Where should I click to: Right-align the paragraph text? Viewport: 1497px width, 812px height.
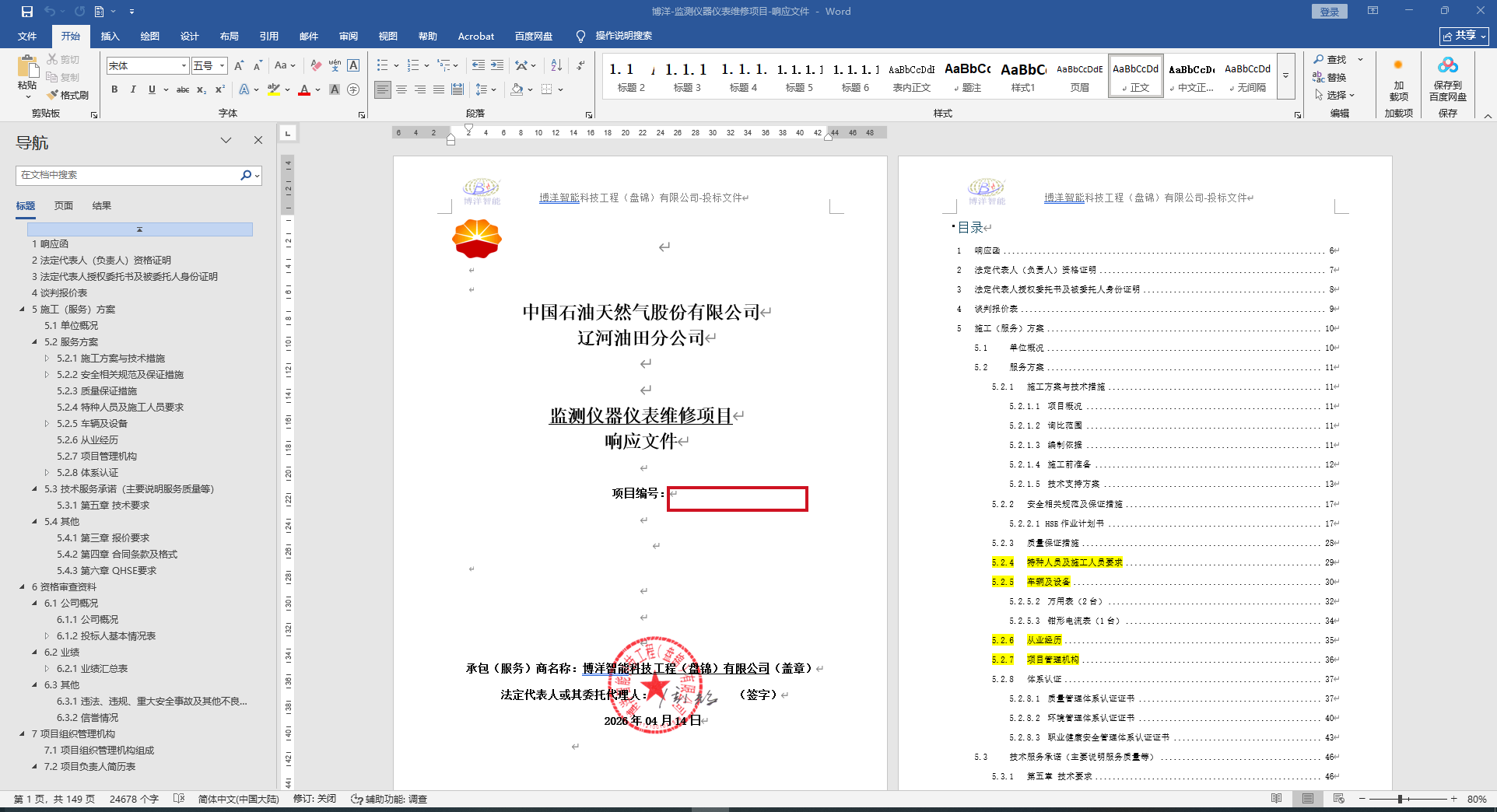click(x=420, y=89)
